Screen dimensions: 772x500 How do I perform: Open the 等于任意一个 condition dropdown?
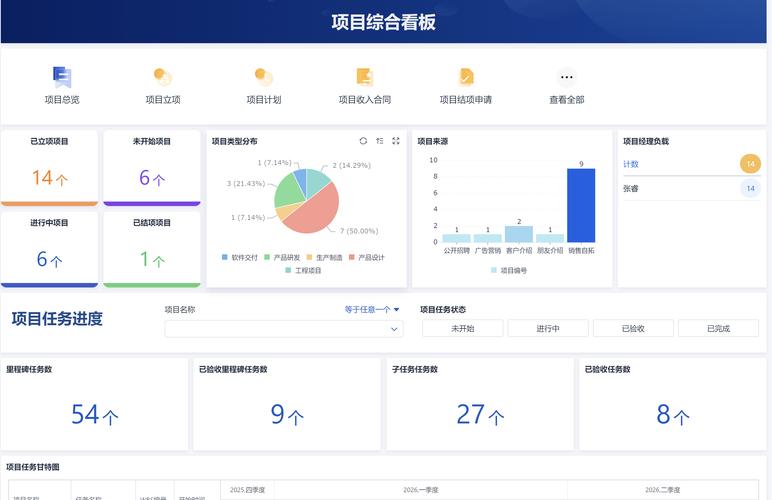[x=372, y=310]
